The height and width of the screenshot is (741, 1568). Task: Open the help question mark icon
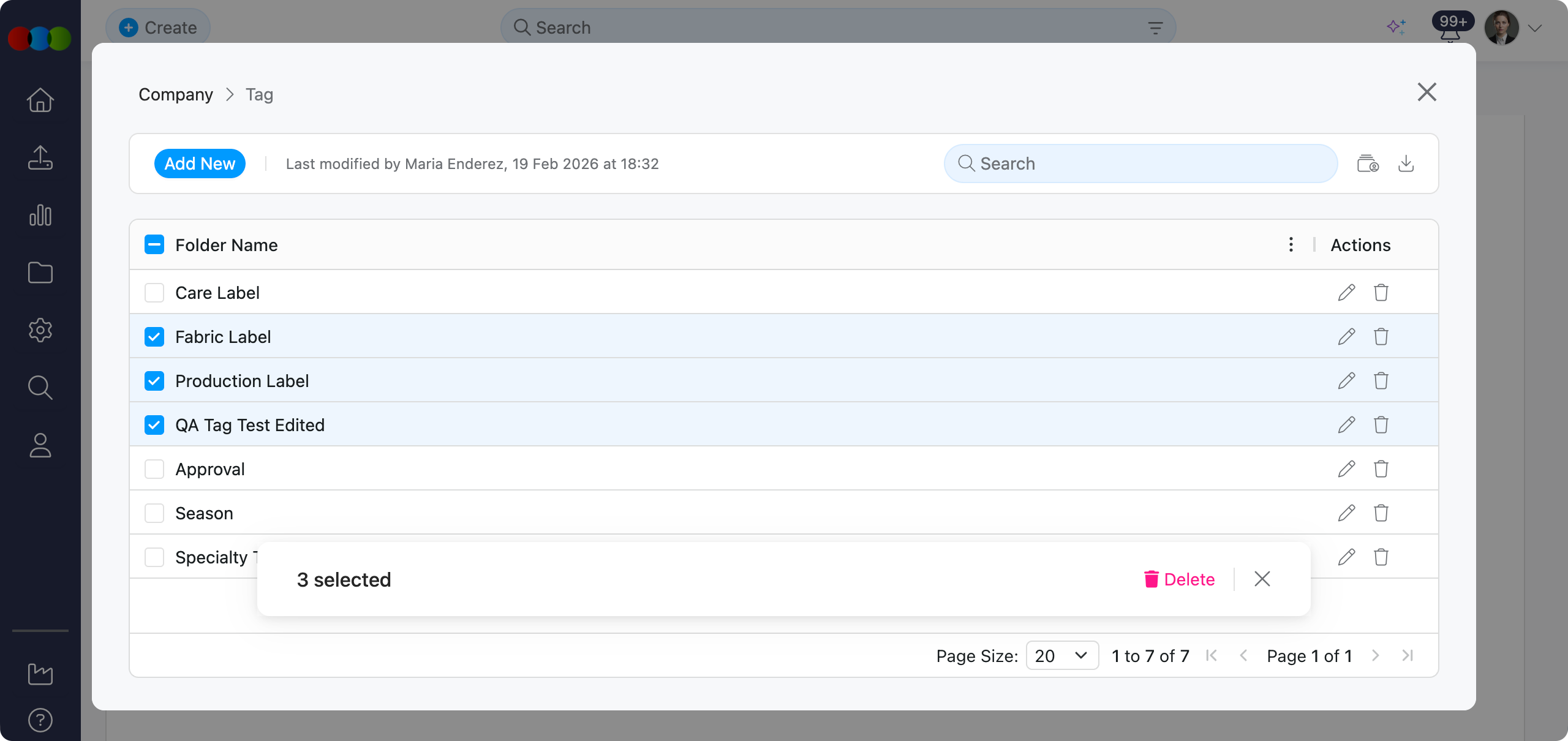[x=40, y=720]
